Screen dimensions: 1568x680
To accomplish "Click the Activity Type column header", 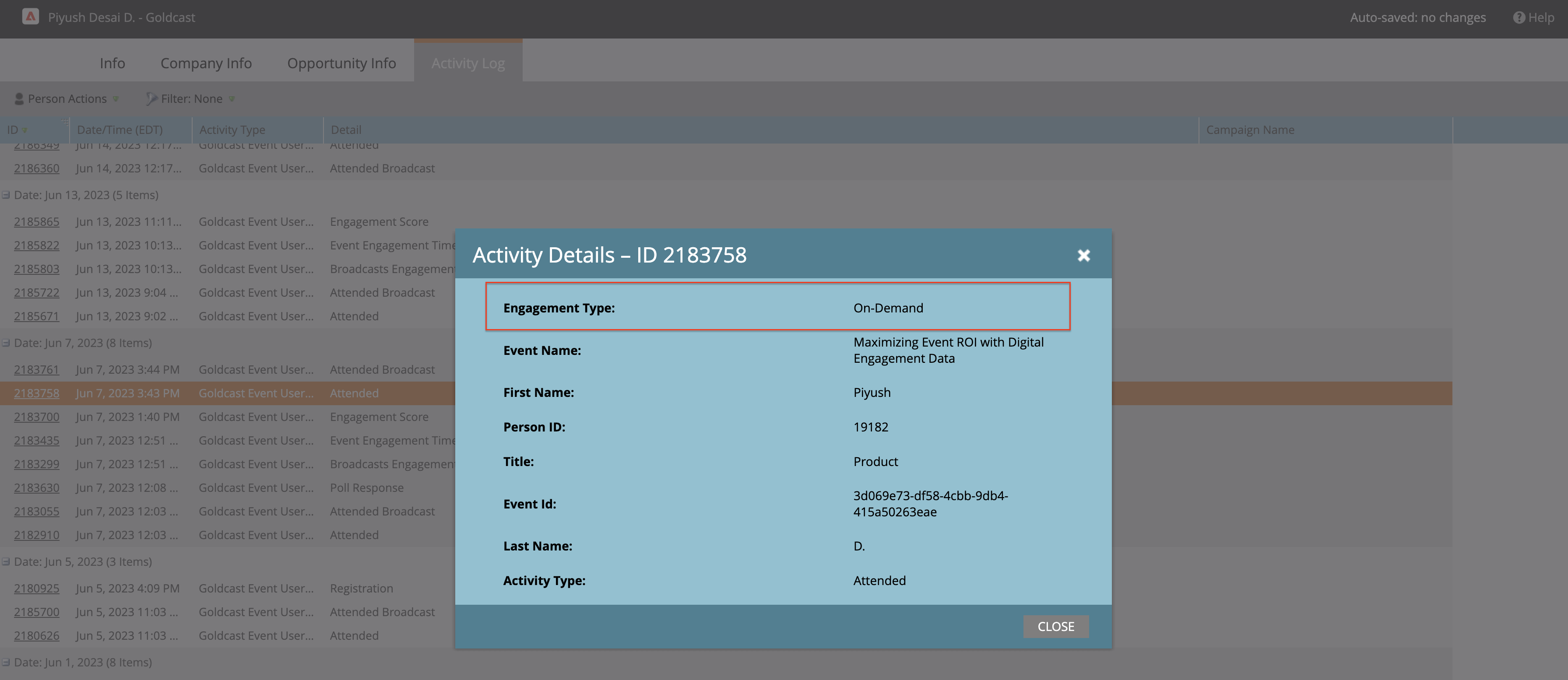I will click(257, 130).
